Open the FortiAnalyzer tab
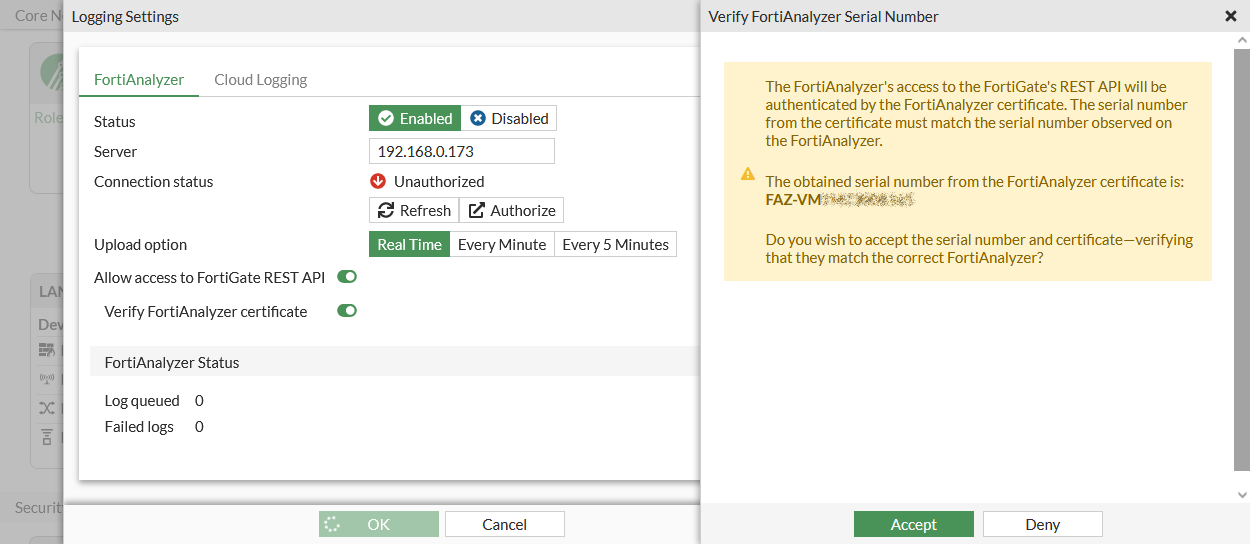Viewport: 1250px width, 544px height. [139, 79]
